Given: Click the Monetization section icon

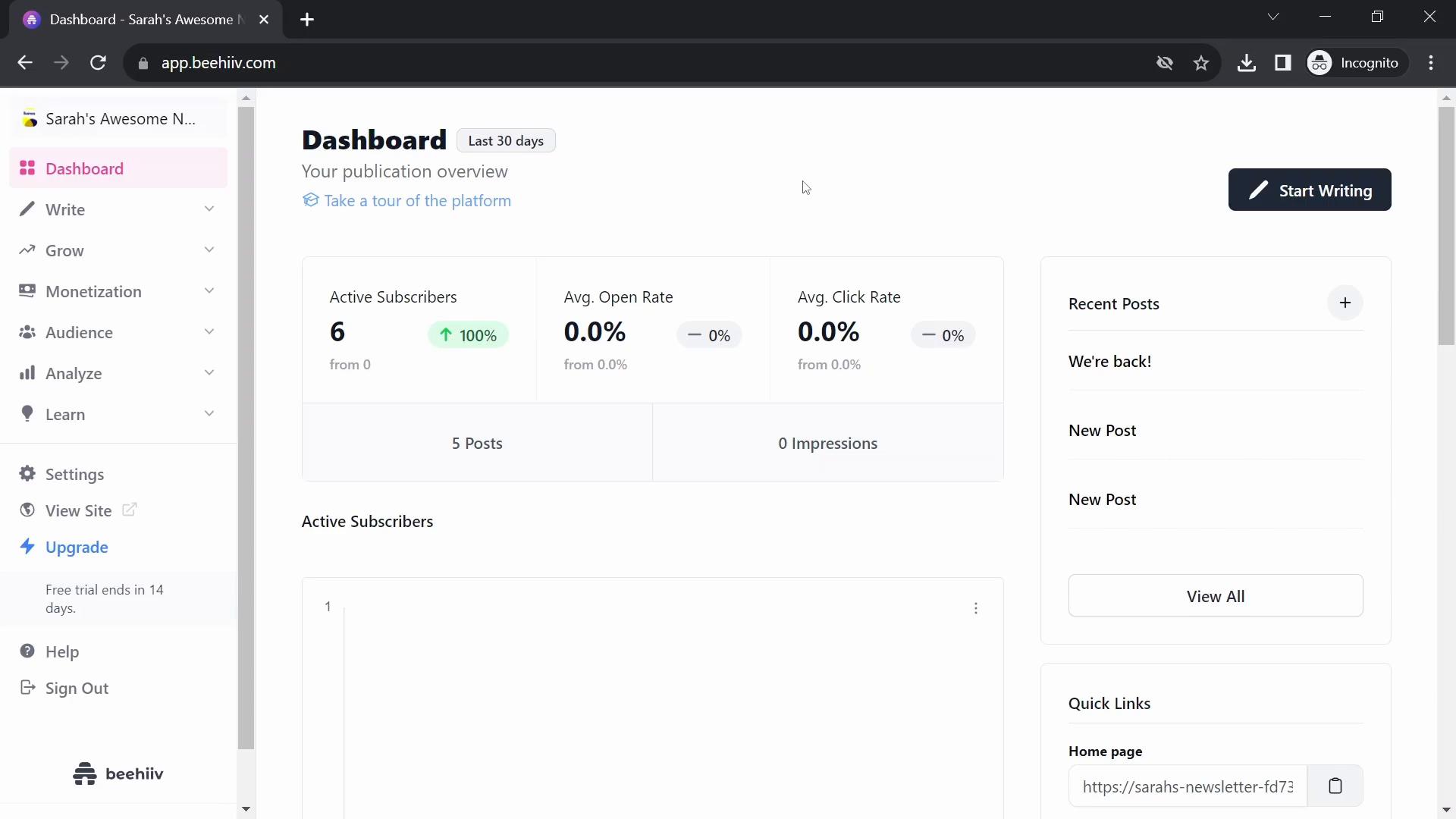Looking at the screenshot, I should coord(27,291).
